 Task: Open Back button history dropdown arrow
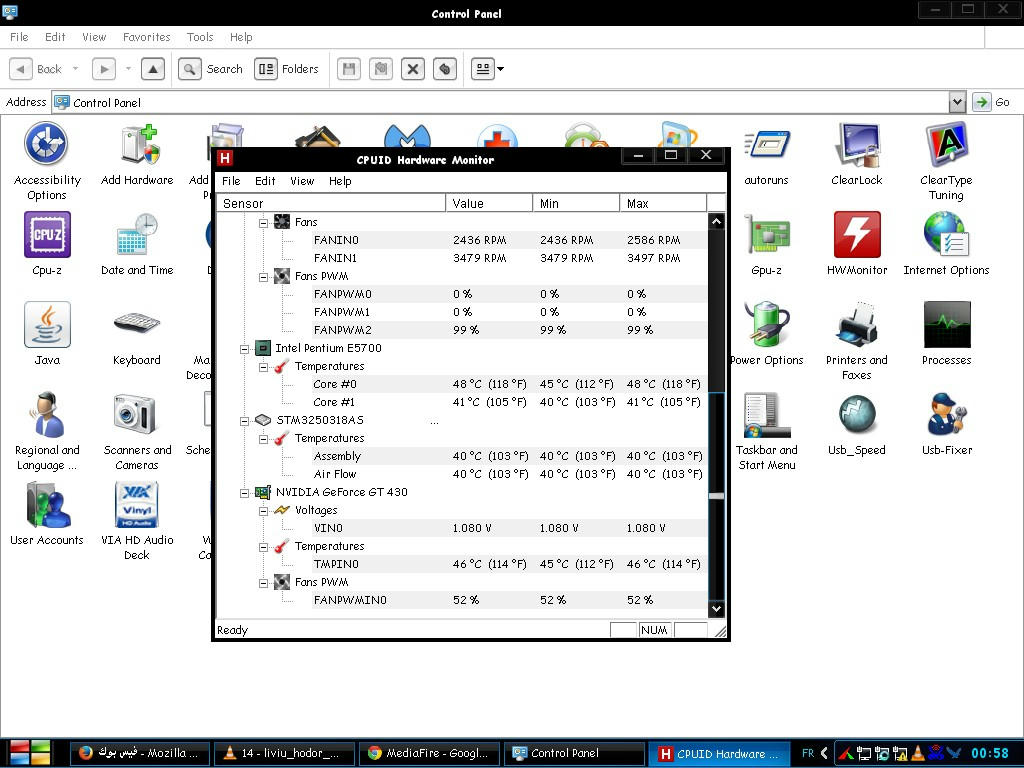[x=75, y=69]
